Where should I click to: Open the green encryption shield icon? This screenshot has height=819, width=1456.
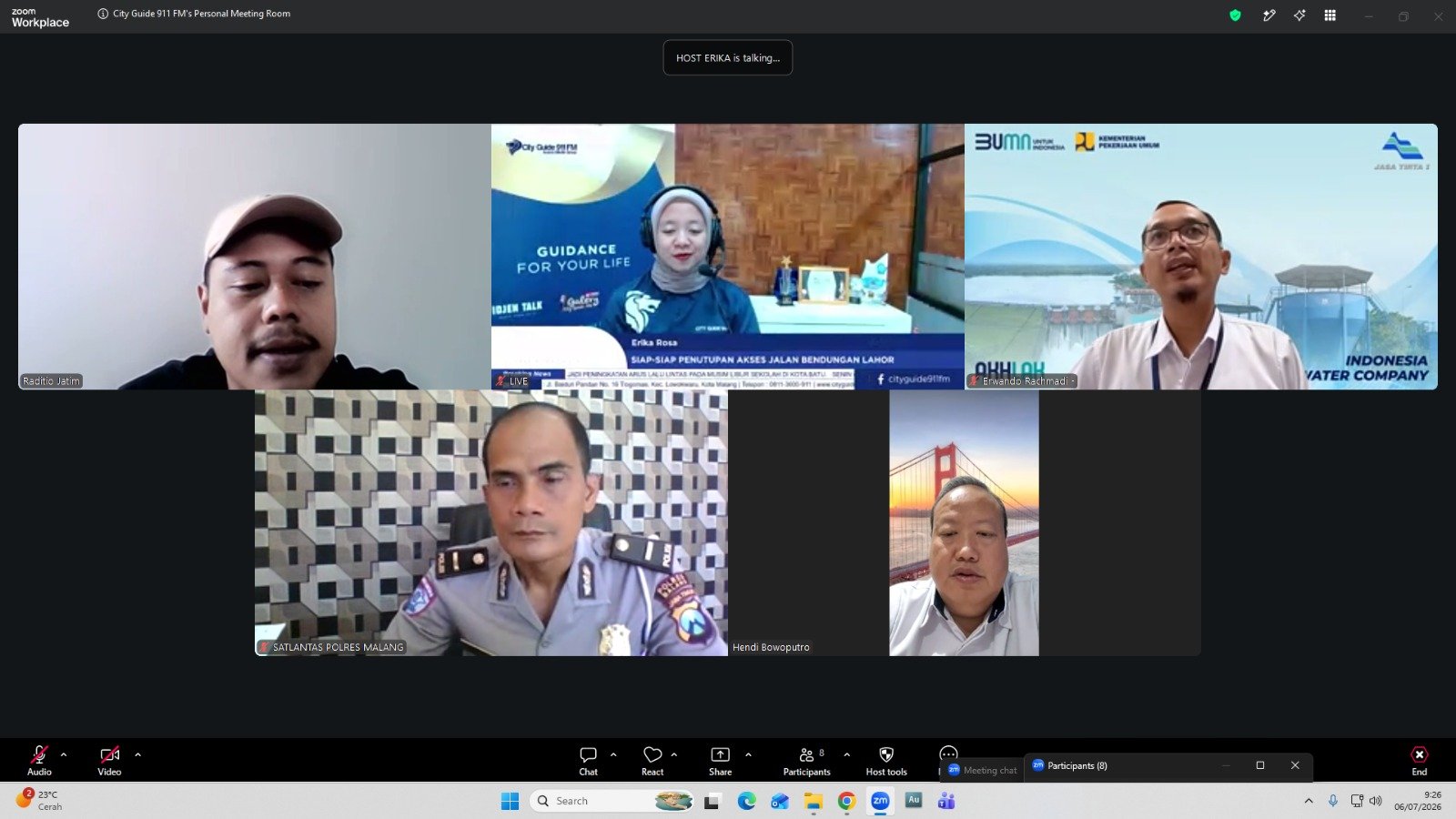[x=1235, y=15]
